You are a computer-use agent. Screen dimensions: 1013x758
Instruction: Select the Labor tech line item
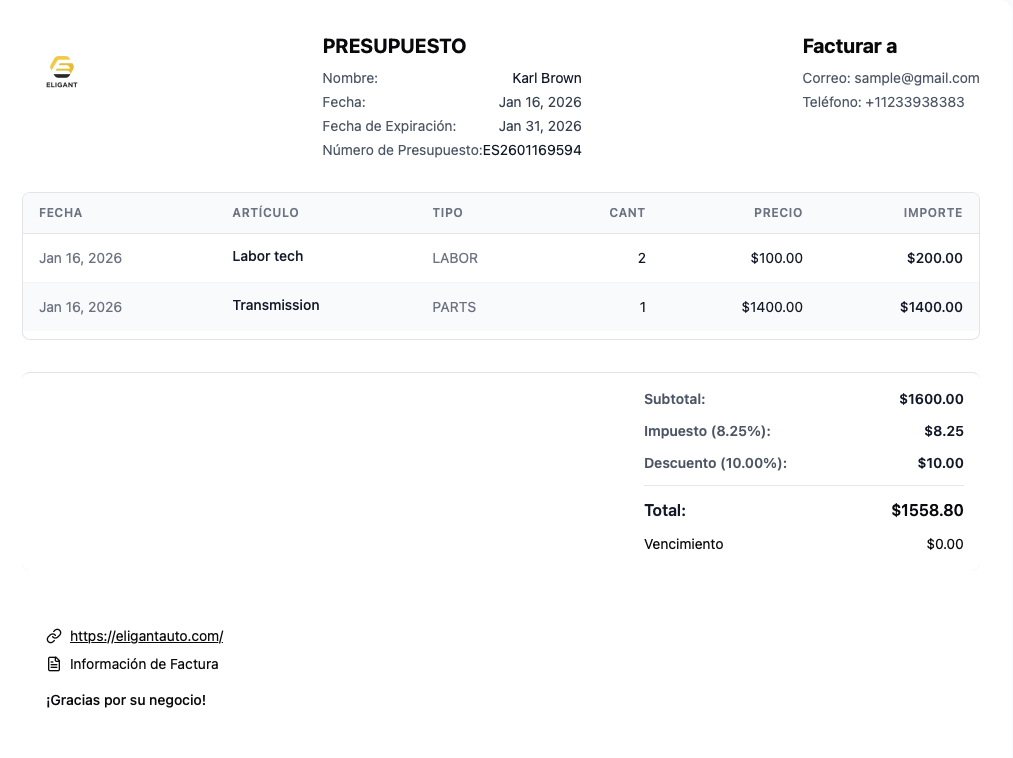tap(267, 256)
